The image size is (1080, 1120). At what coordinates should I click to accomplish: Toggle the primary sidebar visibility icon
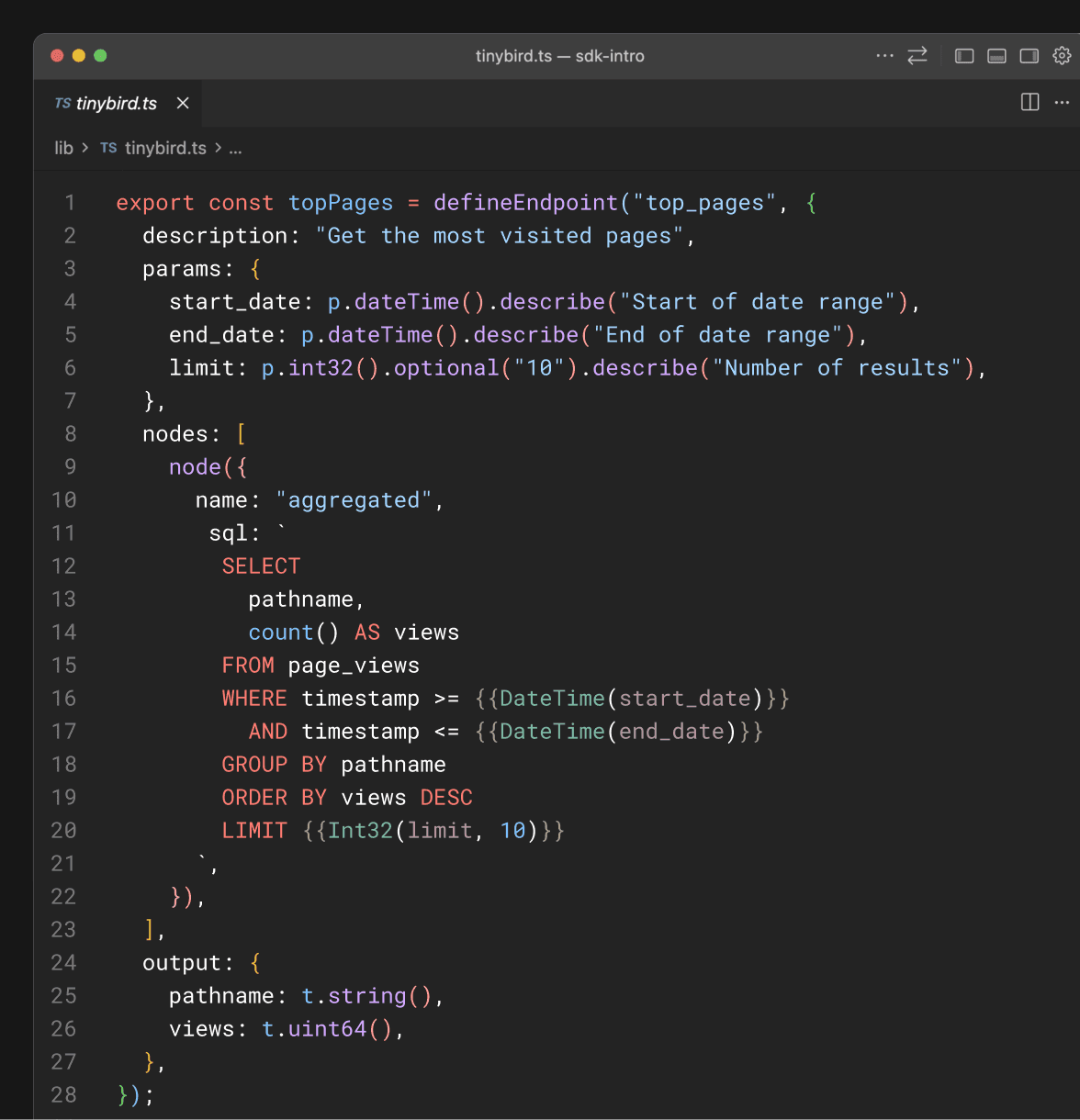click(x=963, y=56)
